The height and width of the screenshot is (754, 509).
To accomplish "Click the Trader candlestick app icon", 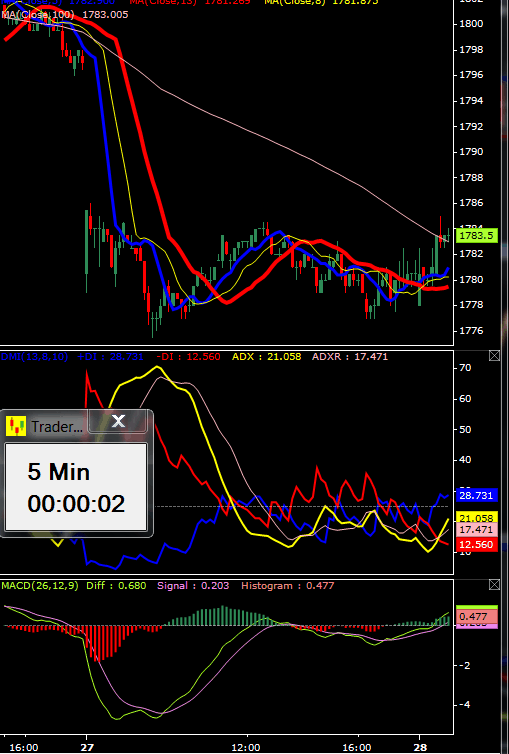I will tap(16, 426).
